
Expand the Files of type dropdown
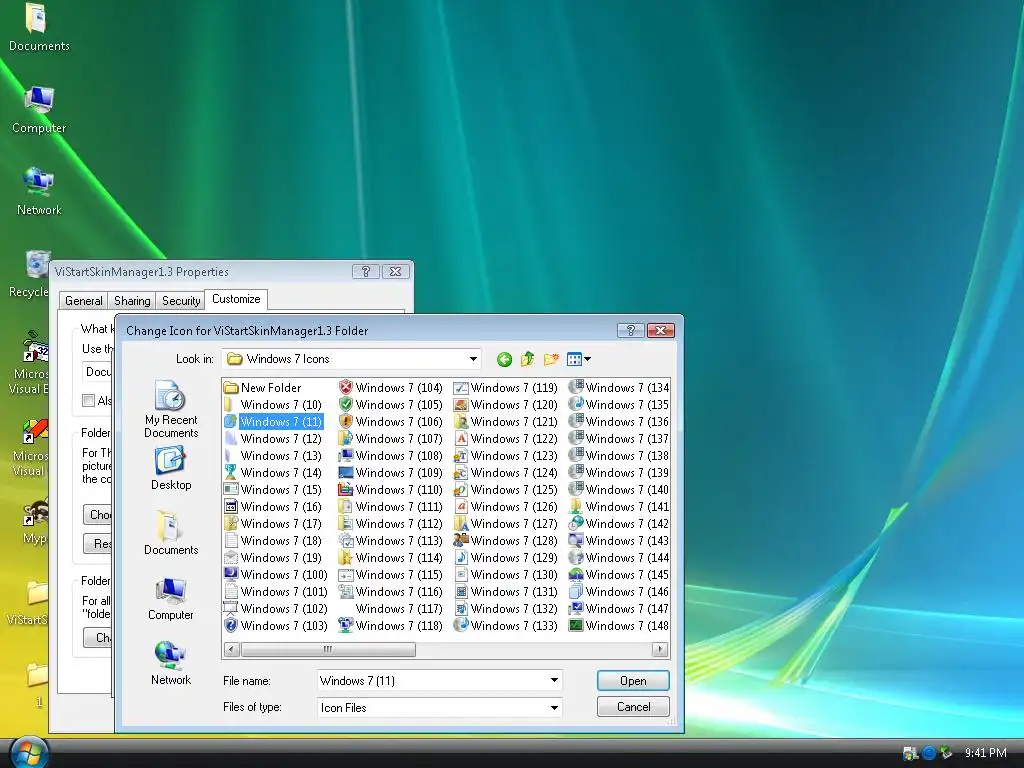[x=554, y=707]
